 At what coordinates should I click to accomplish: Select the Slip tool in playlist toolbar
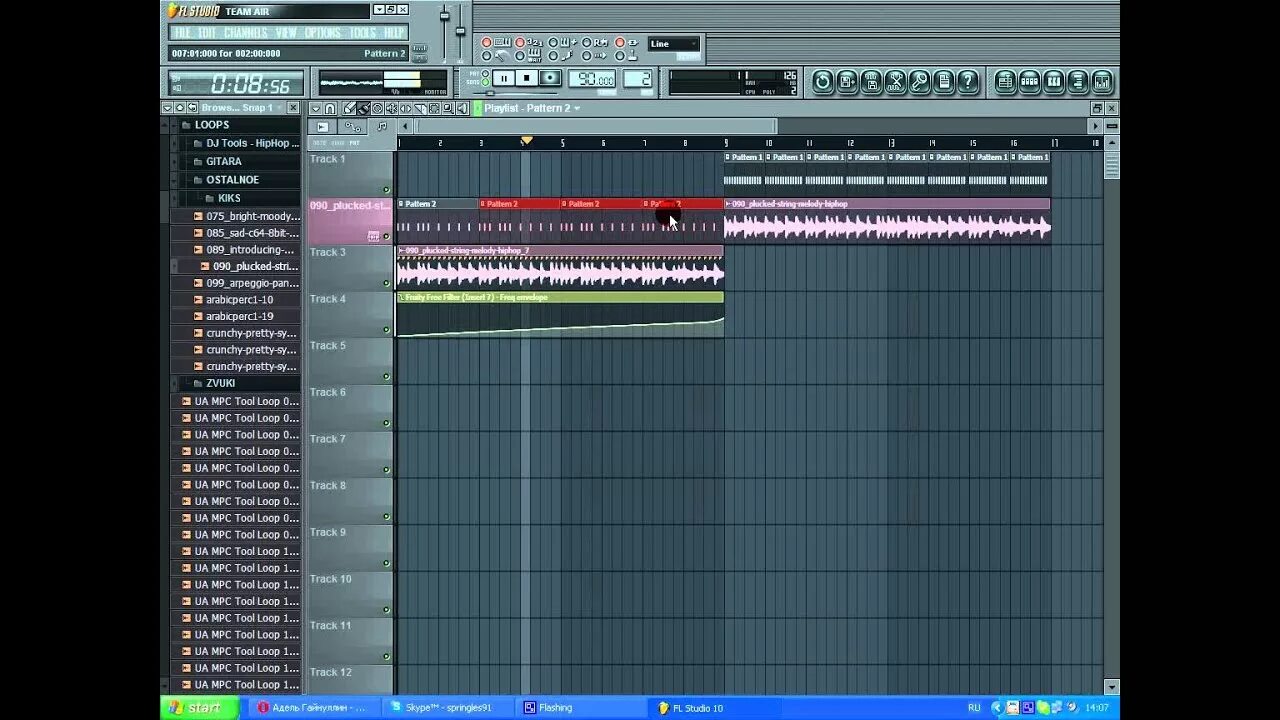(405, 108)
